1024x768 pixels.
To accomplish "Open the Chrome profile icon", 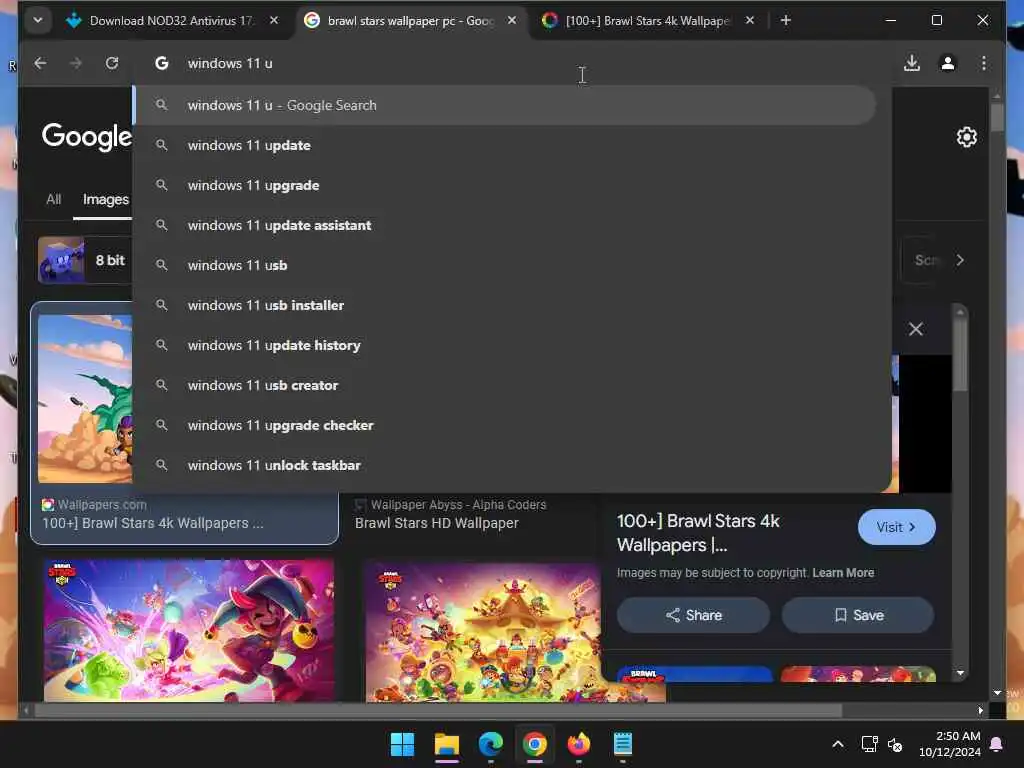I will point(948,63).
